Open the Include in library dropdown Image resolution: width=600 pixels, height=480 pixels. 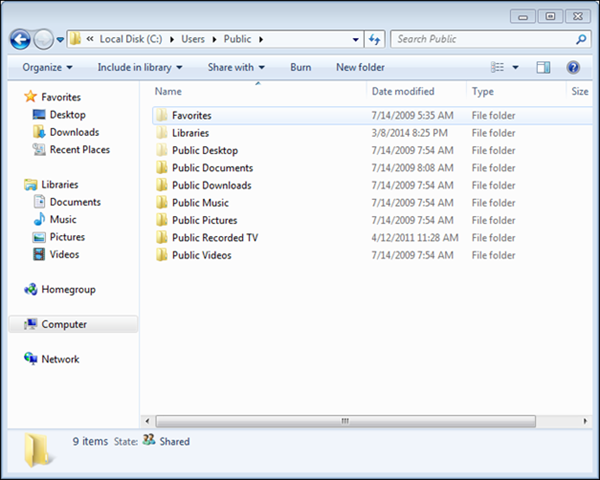[140, 67]
